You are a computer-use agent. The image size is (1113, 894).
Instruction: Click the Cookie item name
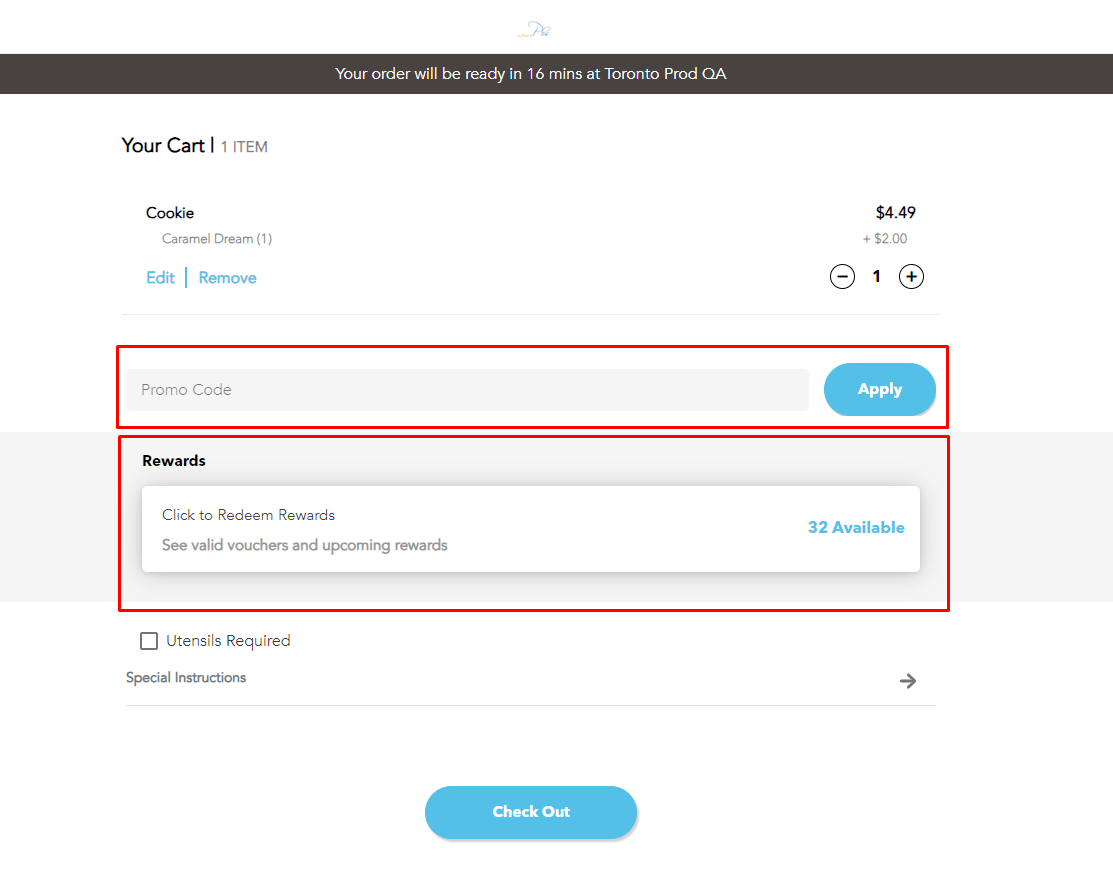point(169,212)
